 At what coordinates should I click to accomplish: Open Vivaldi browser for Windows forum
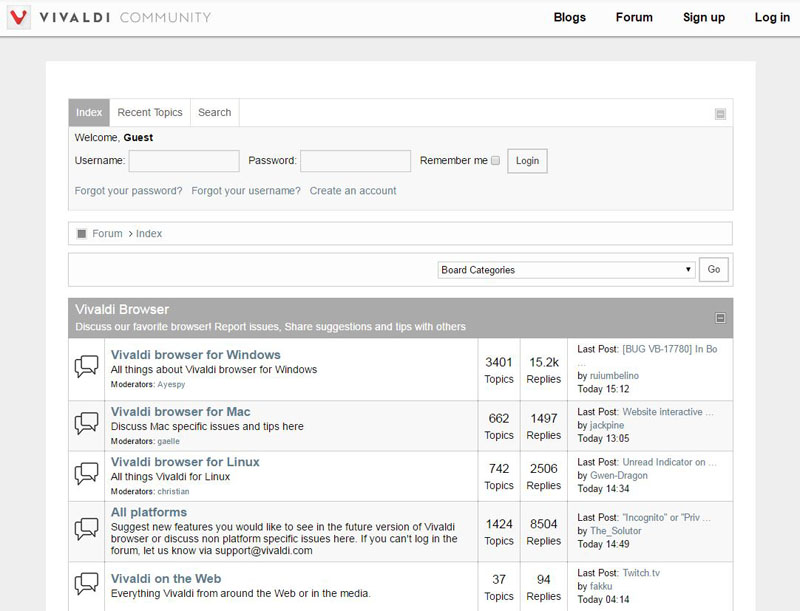tap(196, 354)
